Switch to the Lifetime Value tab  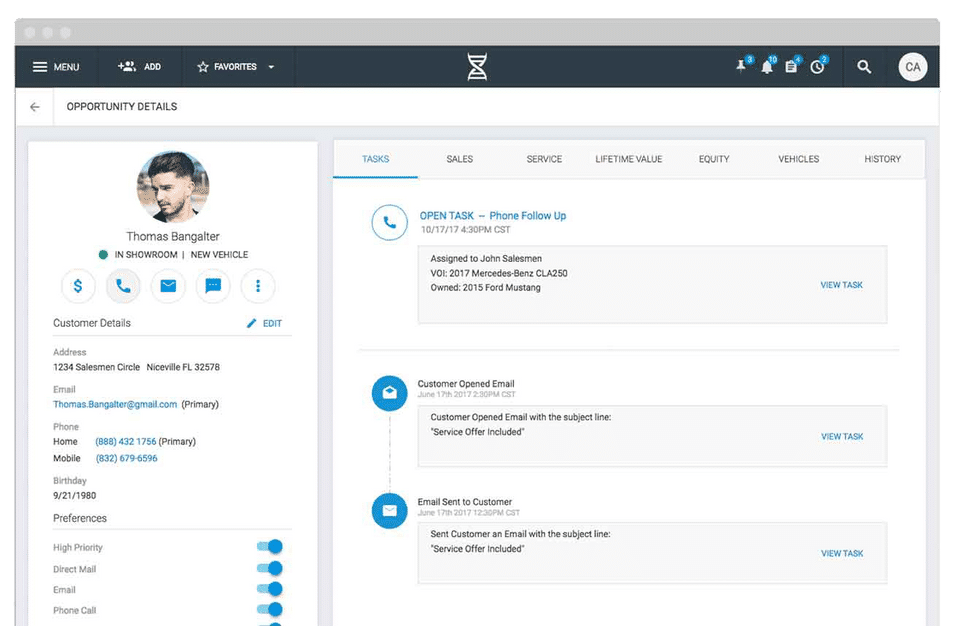click(x=629, y=159)
